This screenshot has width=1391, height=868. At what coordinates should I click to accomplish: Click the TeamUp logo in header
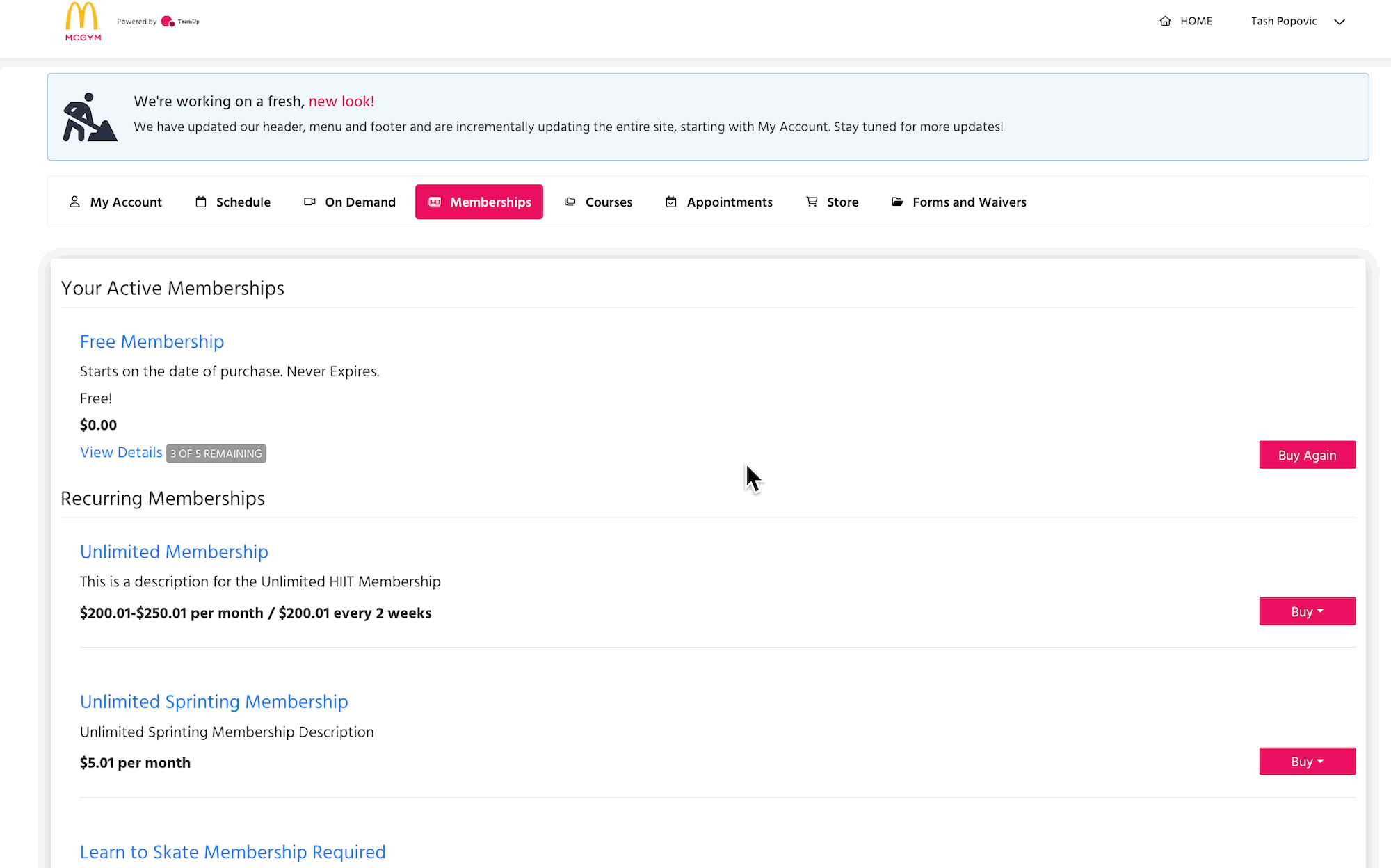(180, 22)
